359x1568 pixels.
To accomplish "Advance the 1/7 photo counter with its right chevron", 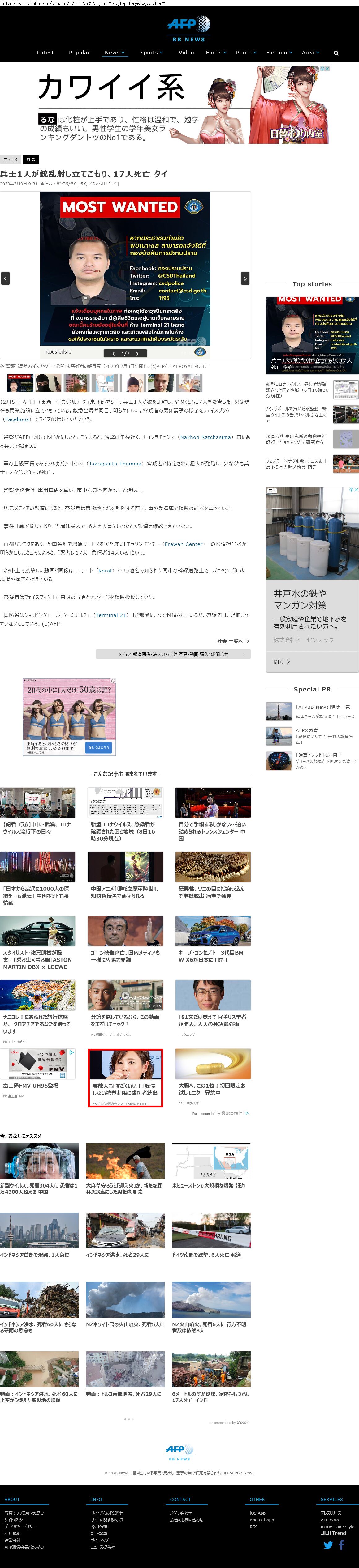I will [x=138, y=353].
